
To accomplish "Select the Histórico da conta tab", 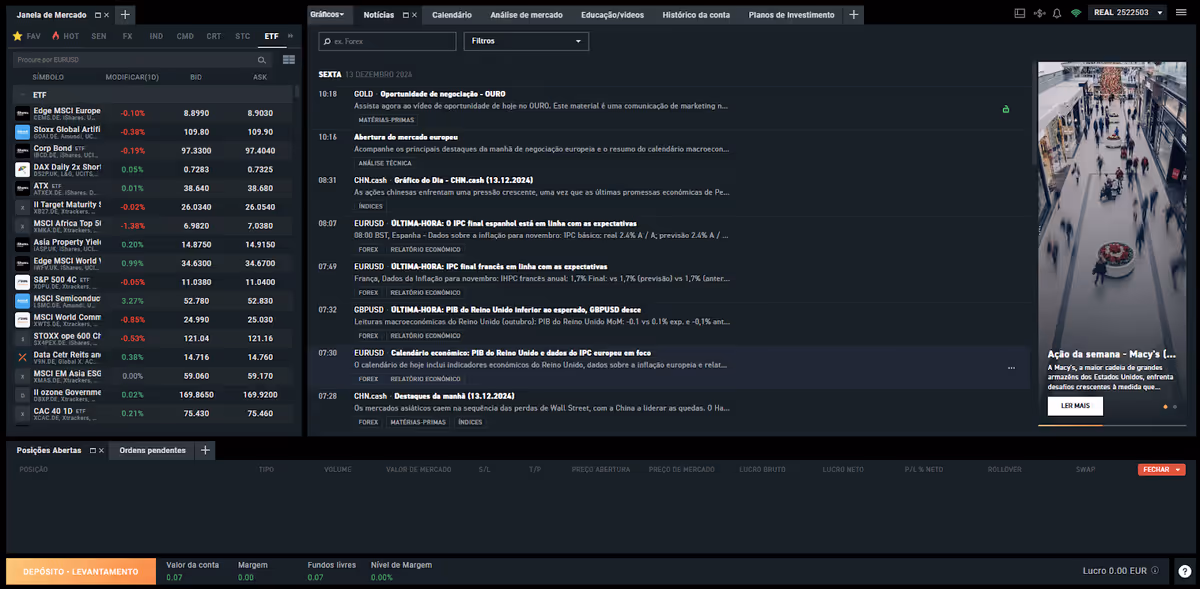I will [695, 14].
